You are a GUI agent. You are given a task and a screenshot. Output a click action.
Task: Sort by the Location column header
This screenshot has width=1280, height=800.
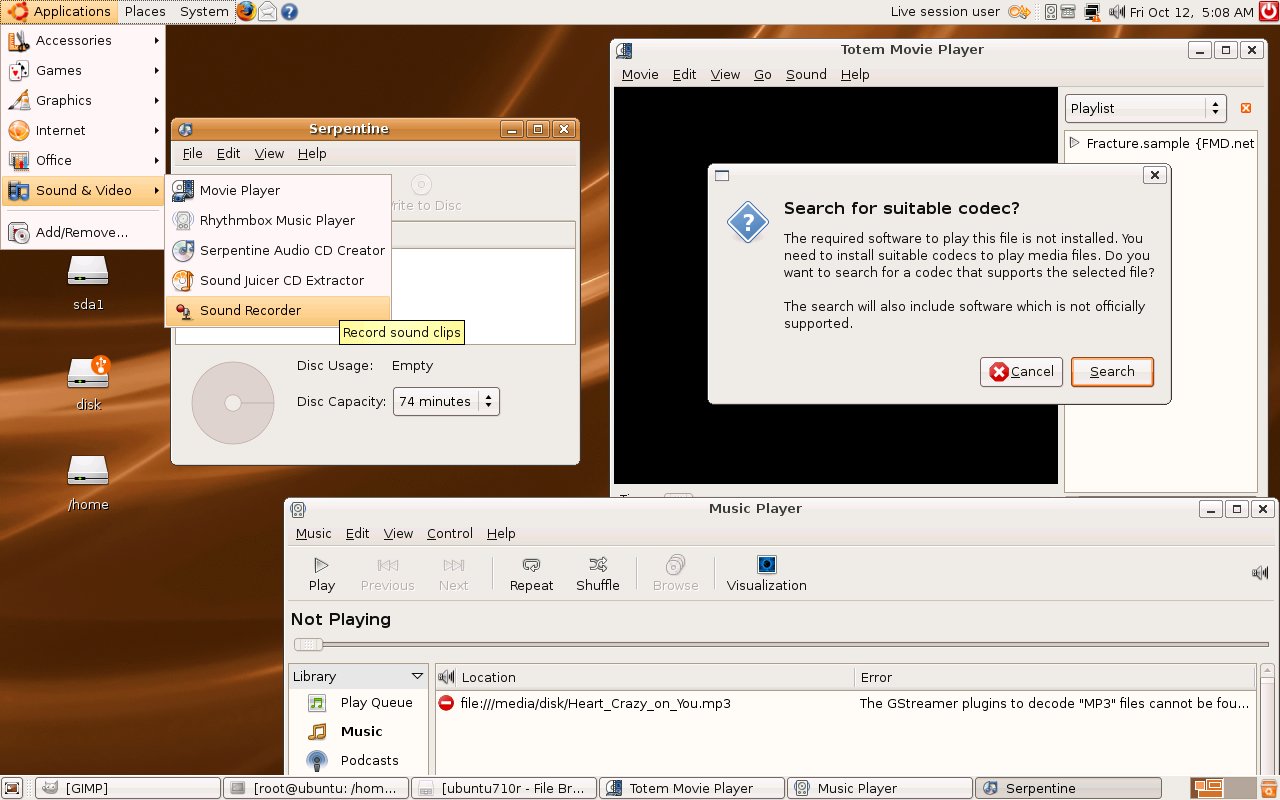645,677
